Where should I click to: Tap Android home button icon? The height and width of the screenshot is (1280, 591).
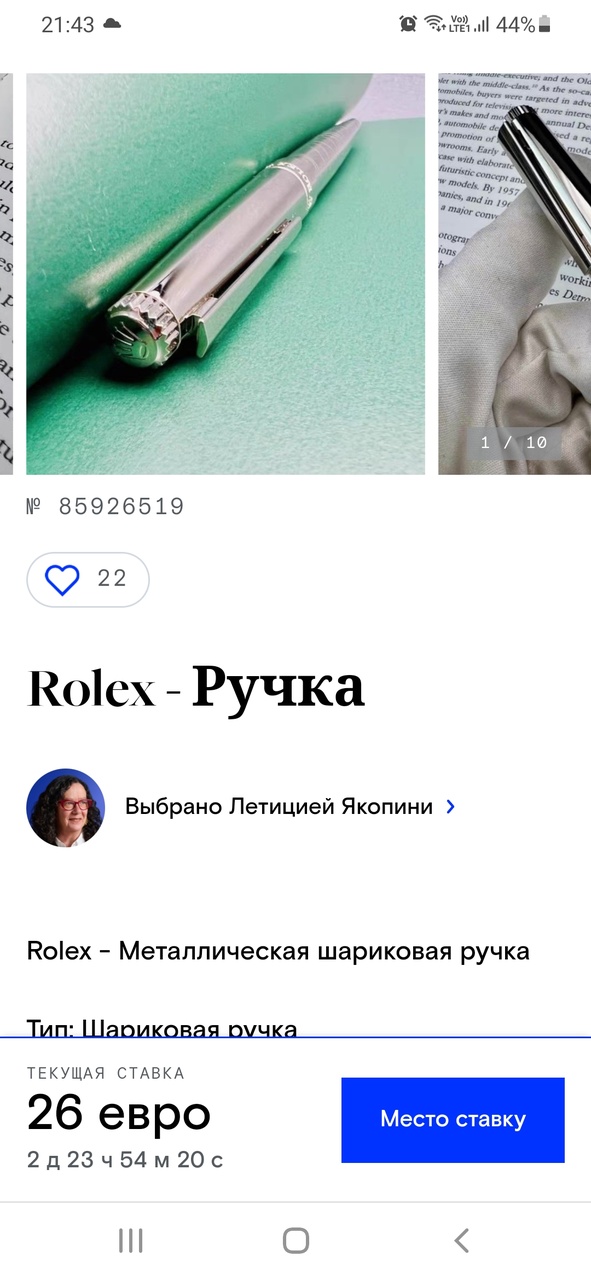pyautogui.click(x=296, y=1241)
